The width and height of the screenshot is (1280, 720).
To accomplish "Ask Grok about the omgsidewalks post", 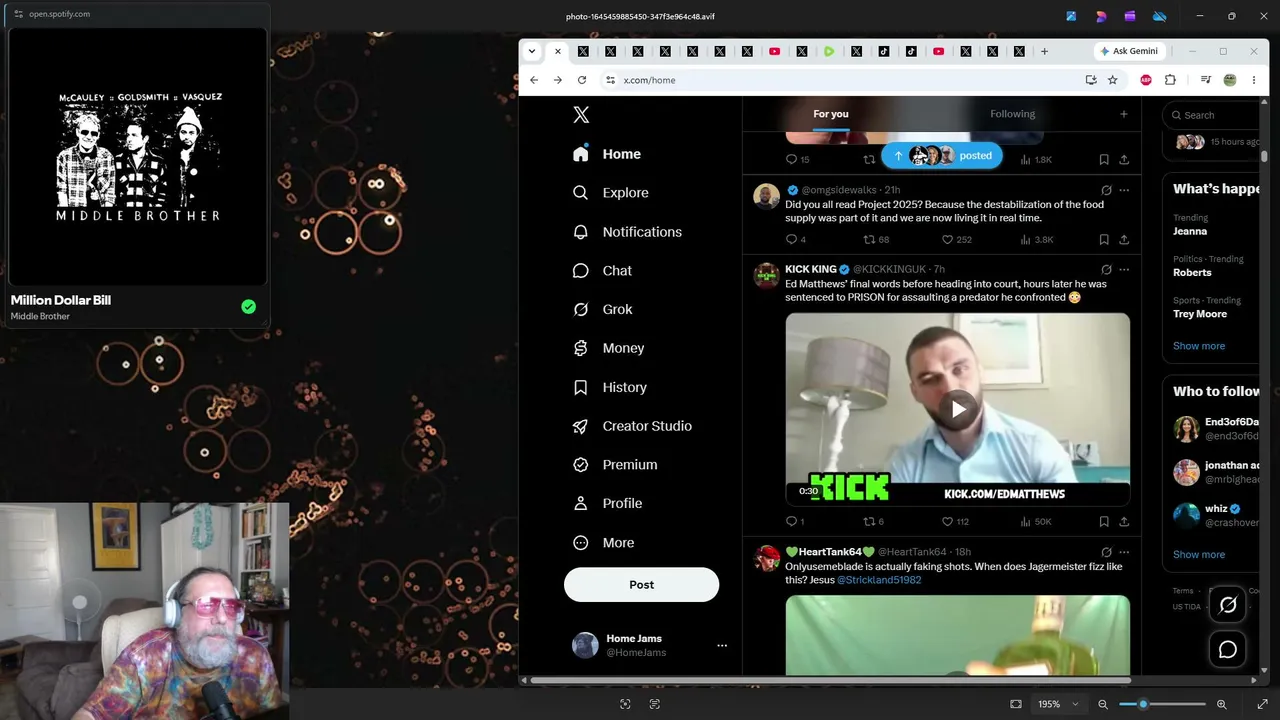I will tap(1106, 190).
